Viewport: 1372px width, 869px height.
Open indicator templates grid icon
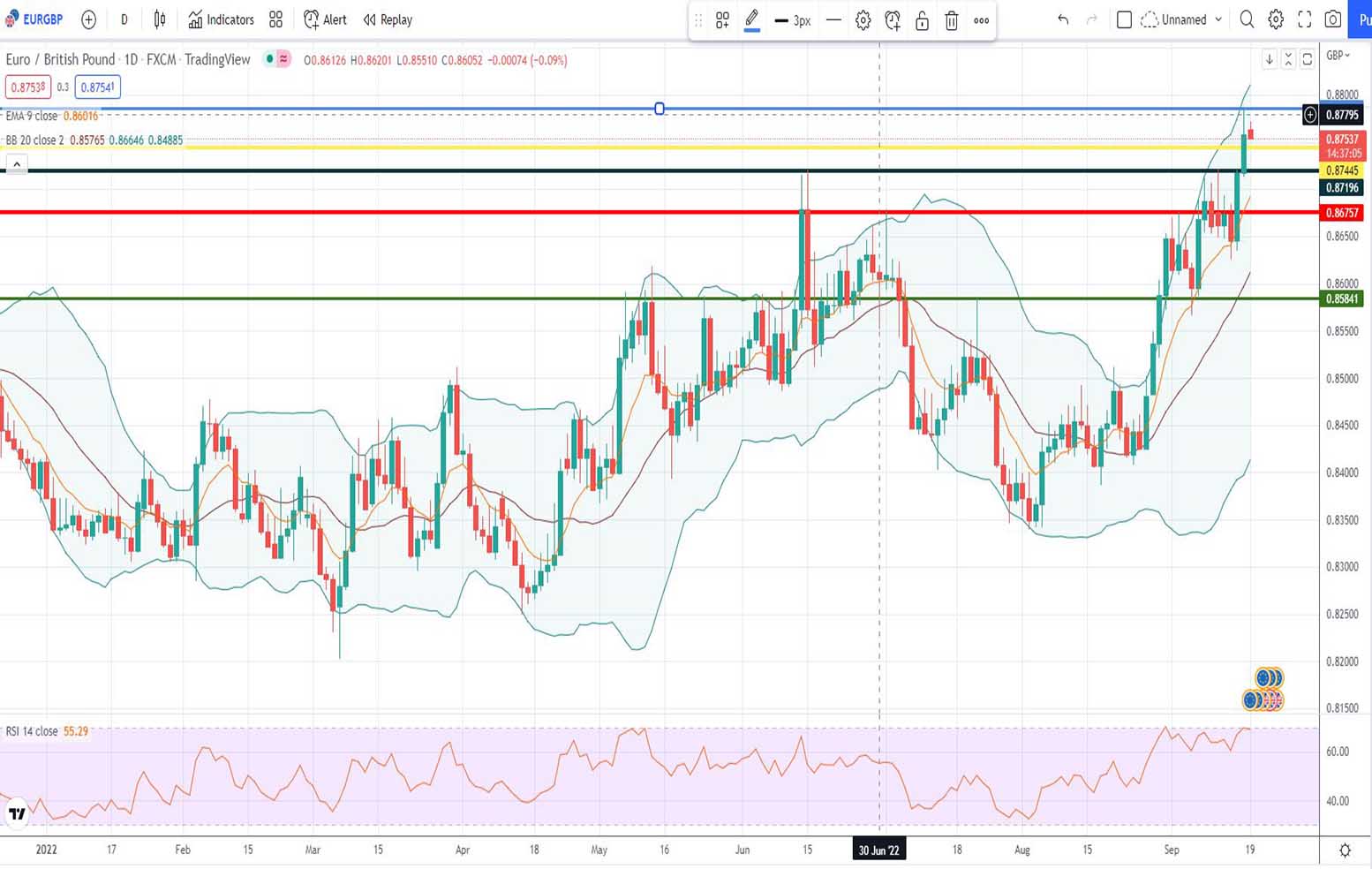pos(275,19)
